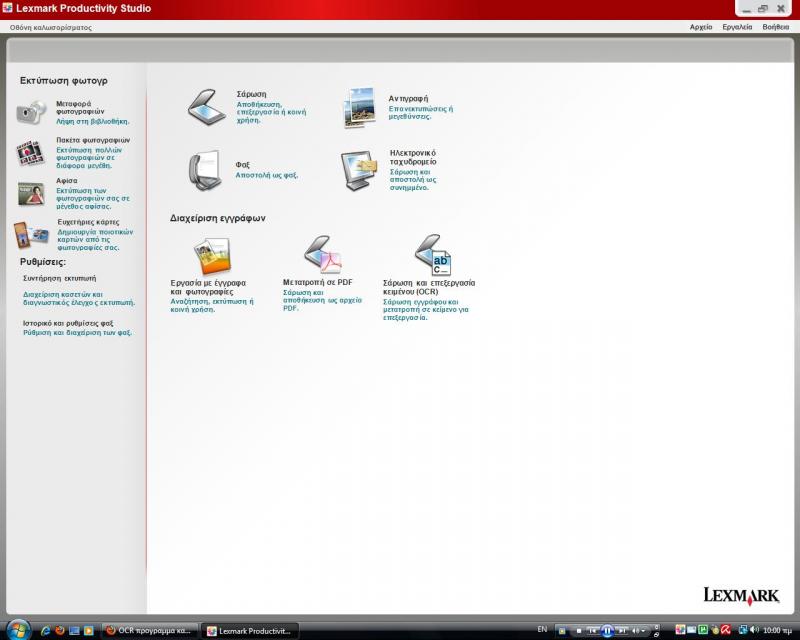Click the Ηλεκτρονικό ταχυδρομείο monitor icon
The width and height of the screenshot is (800, 640).
click(x=359, y=170)
